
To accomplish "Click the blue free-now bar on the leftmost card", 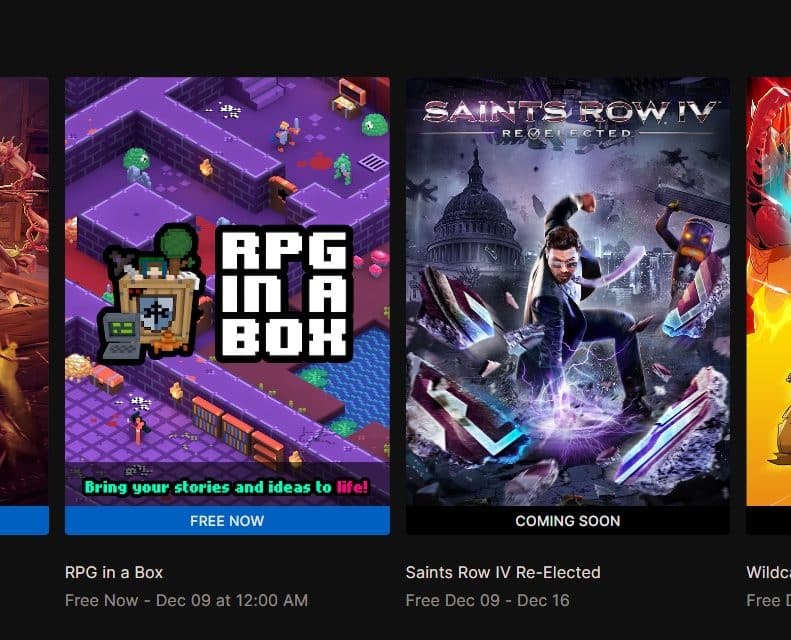I will pyautogui.click(x=24, y=520).
